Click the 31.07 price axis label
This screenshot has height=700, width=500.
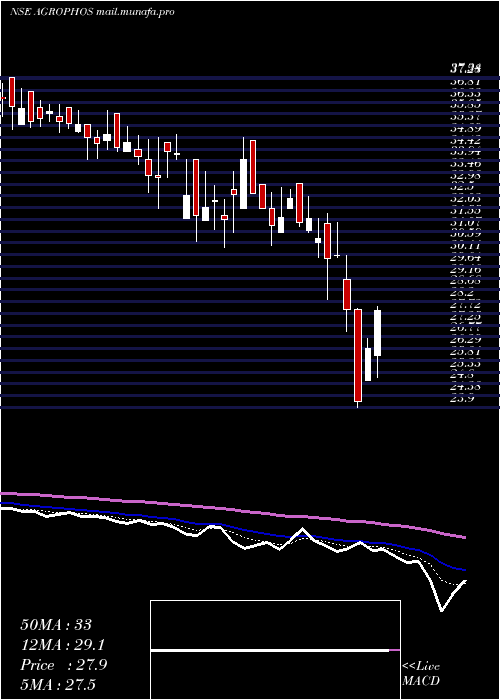point(465,222)
